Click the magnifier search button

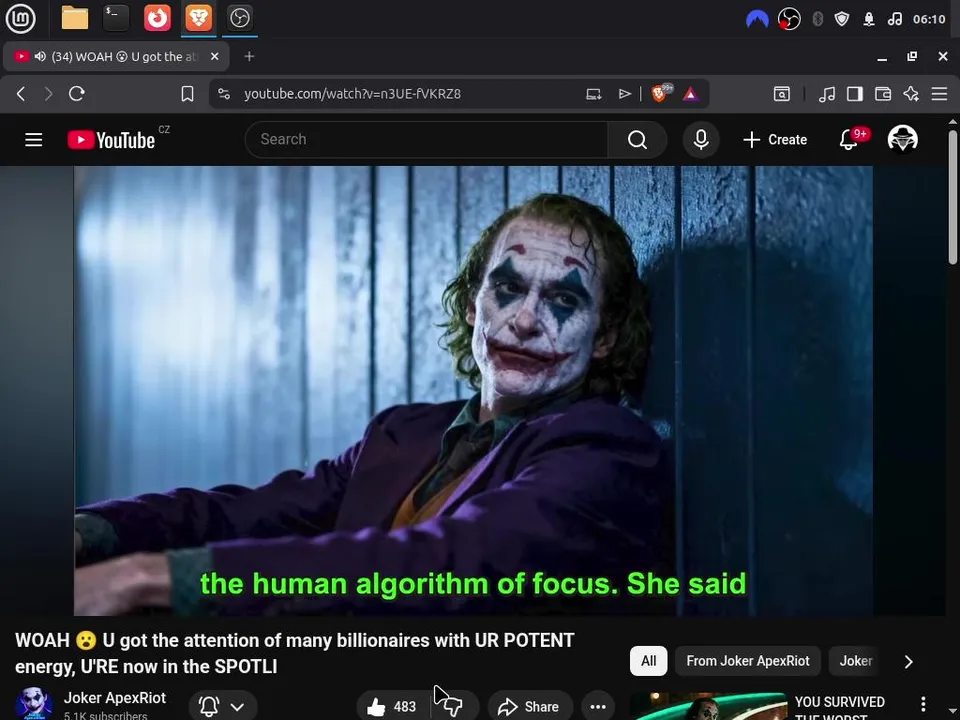click(637, 140)
